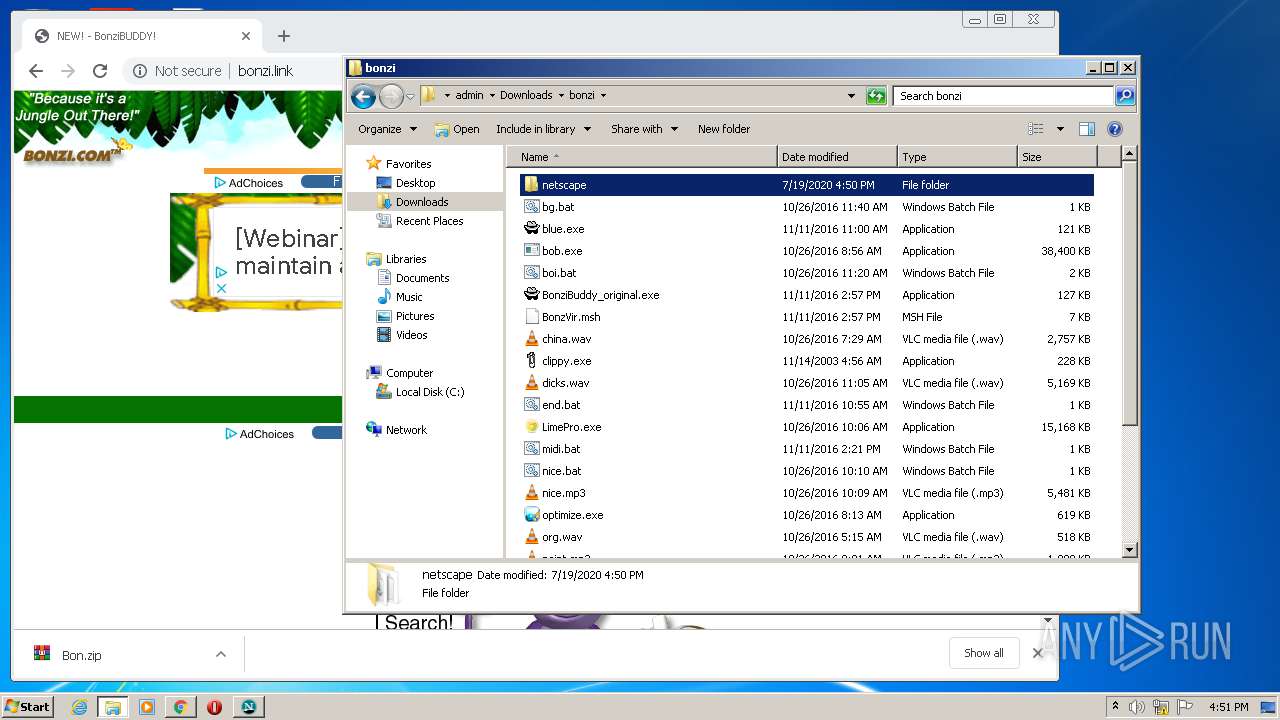
Task: Expand the Bon.zip download options chevron
Action: click(x=220, y=655)
